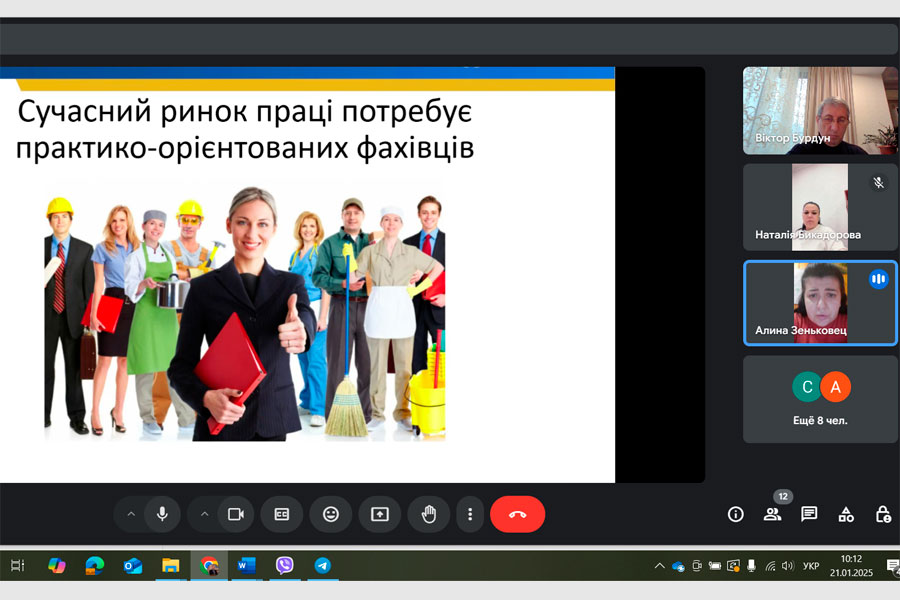Viewport: 900px width, 600px height.
Task: Open Microsoft Edge from the taskbar
Action: pyautogui.click(x=95, y=566)
